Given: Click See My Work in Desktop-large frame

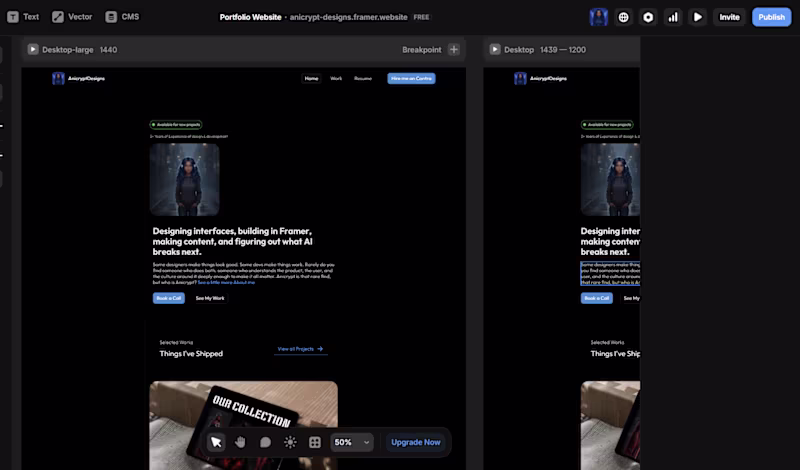Looking at the screenshot, I should pyautogui.click(x=210, y=298).
